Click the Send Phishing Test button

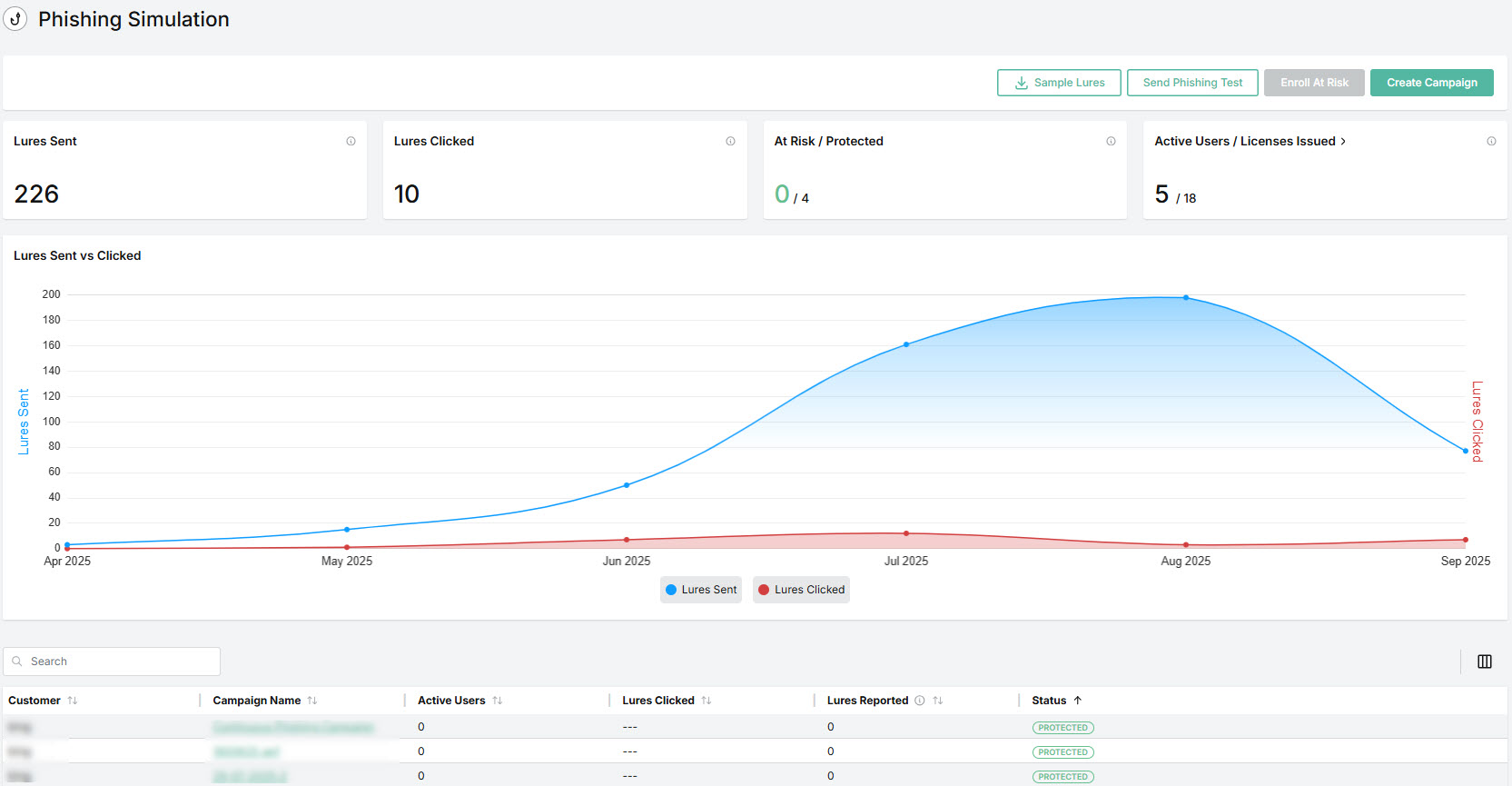(1192, 83)
